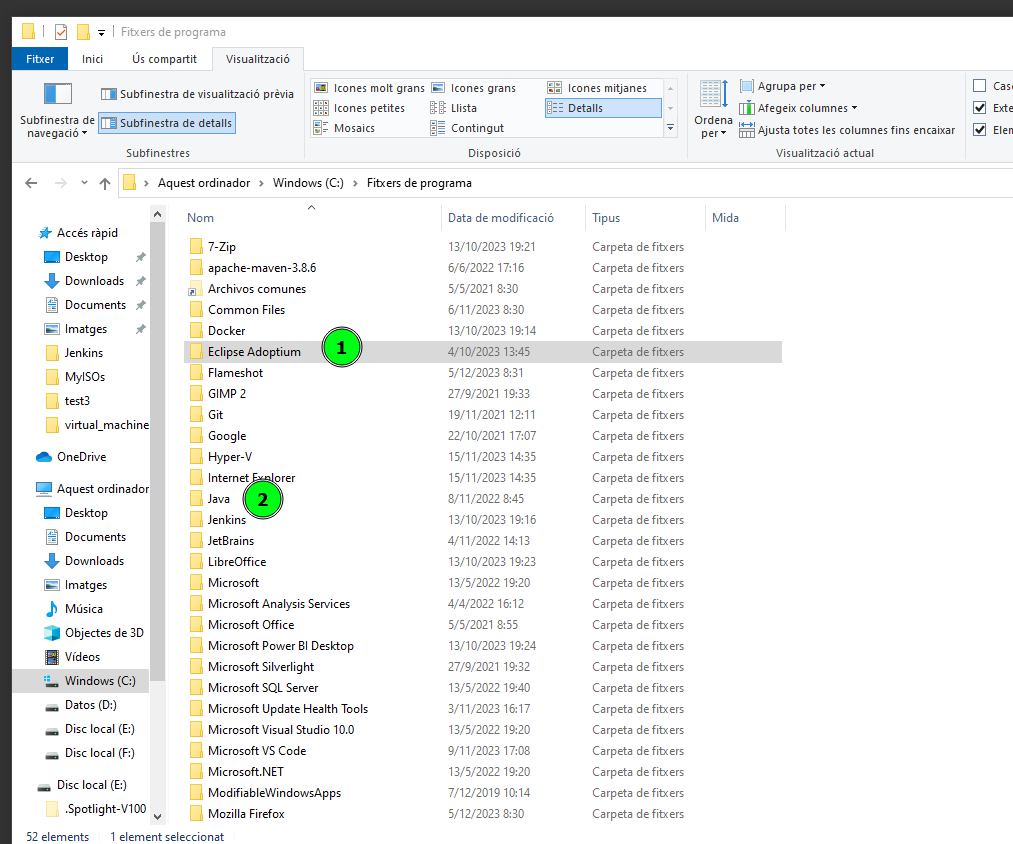Open the Afegeix columnes dropdown

(799, 108)
